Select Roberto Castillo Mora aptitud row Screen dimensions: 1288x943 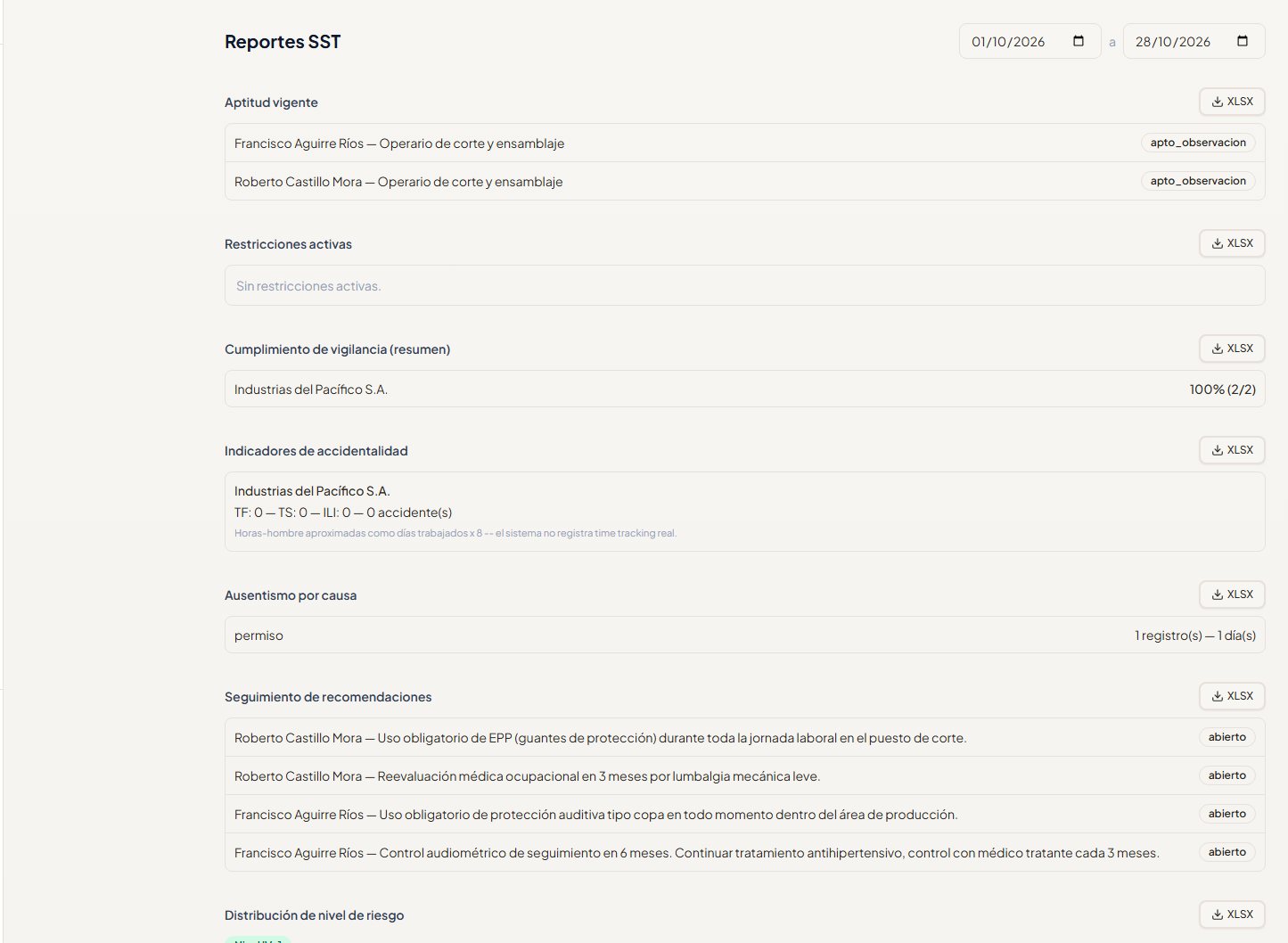coord(744,181)
